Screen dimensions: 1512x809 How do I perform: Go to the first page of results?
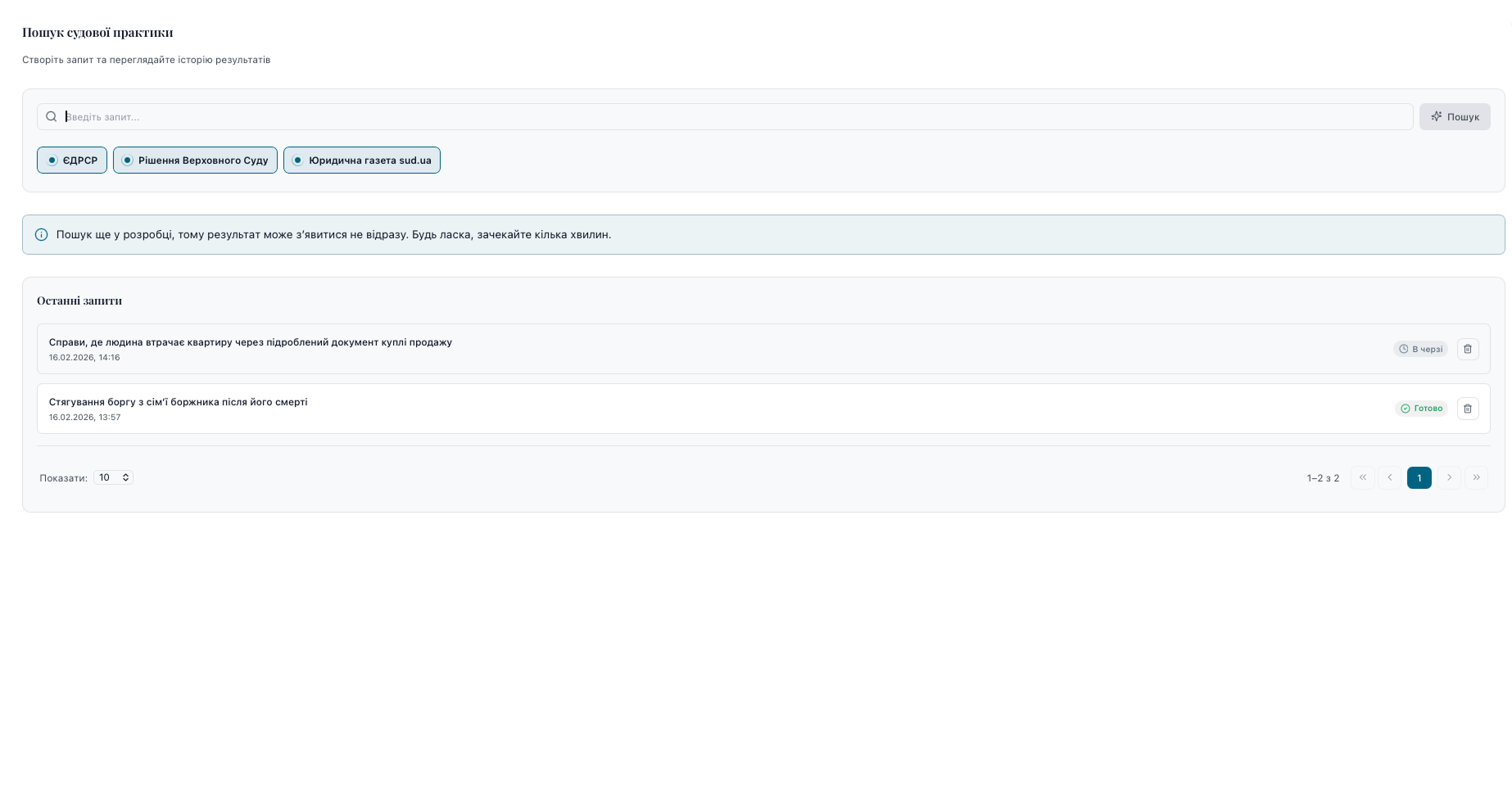point(1363,477)
